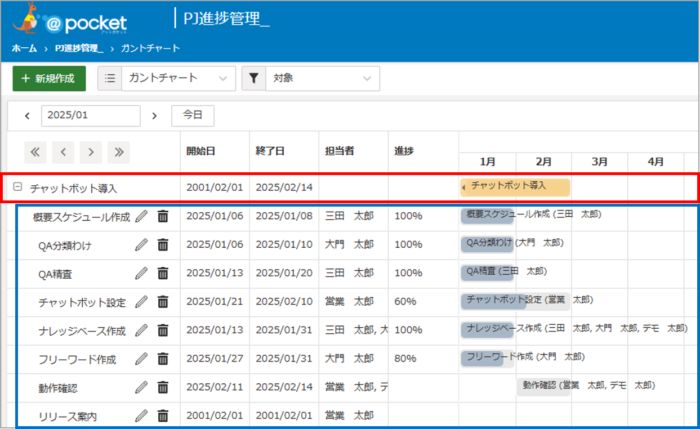
Task: Click the list view icon beside ガントチャート
Action: [110, 79]
